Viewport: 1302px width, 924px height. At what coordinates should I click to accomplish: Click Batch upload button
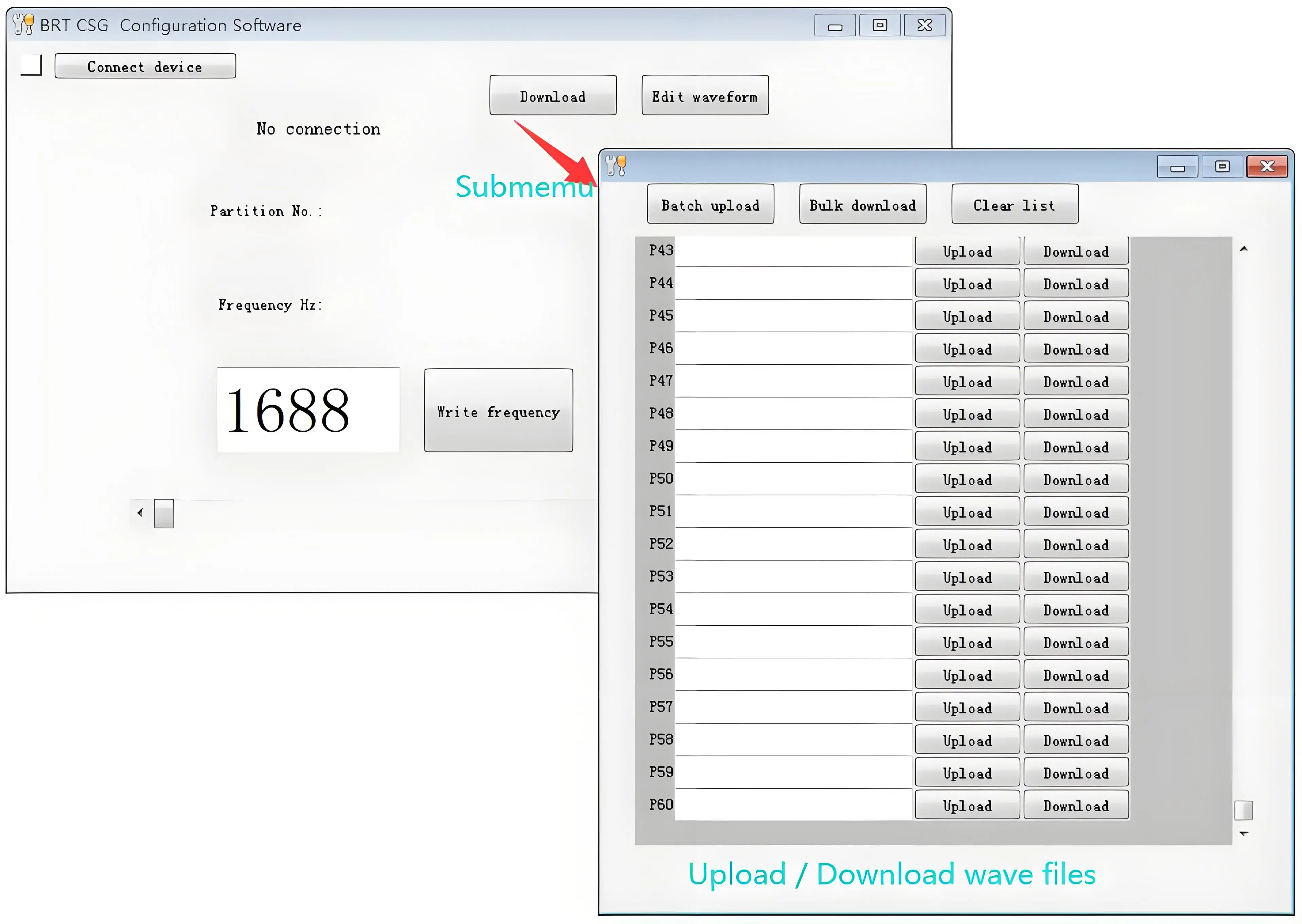pyautogui.click(x=710, y=204)
